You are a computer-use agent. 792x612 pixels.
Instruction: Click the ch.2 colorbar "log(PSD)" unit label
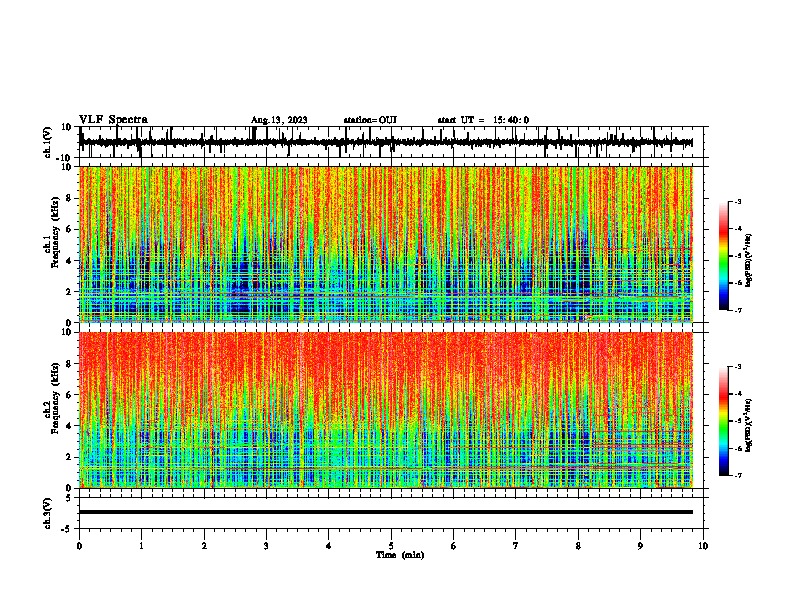click(x=749, y=425)
